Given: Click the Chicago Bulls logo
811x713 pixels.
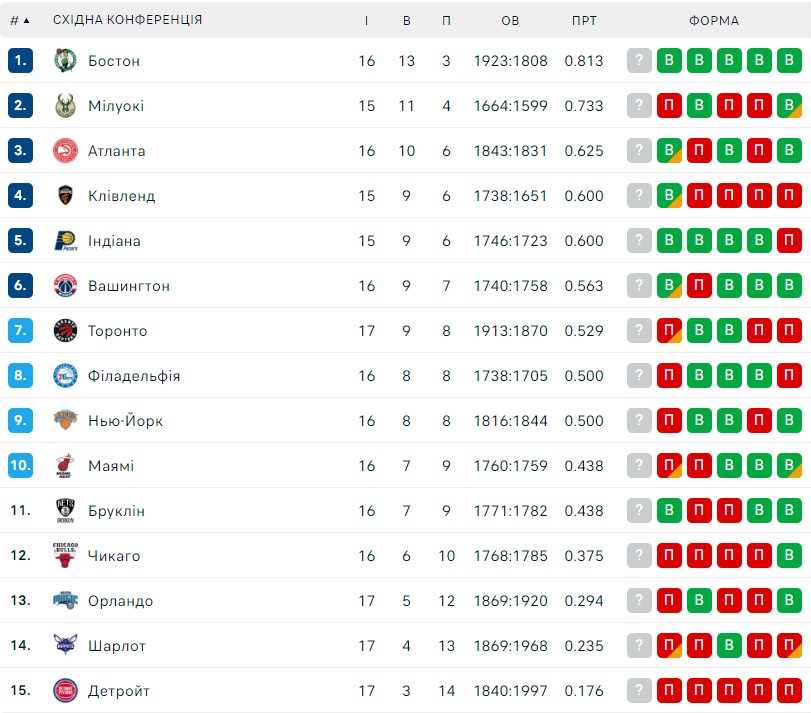Looking at the screenshot, I should click(65, 555).
